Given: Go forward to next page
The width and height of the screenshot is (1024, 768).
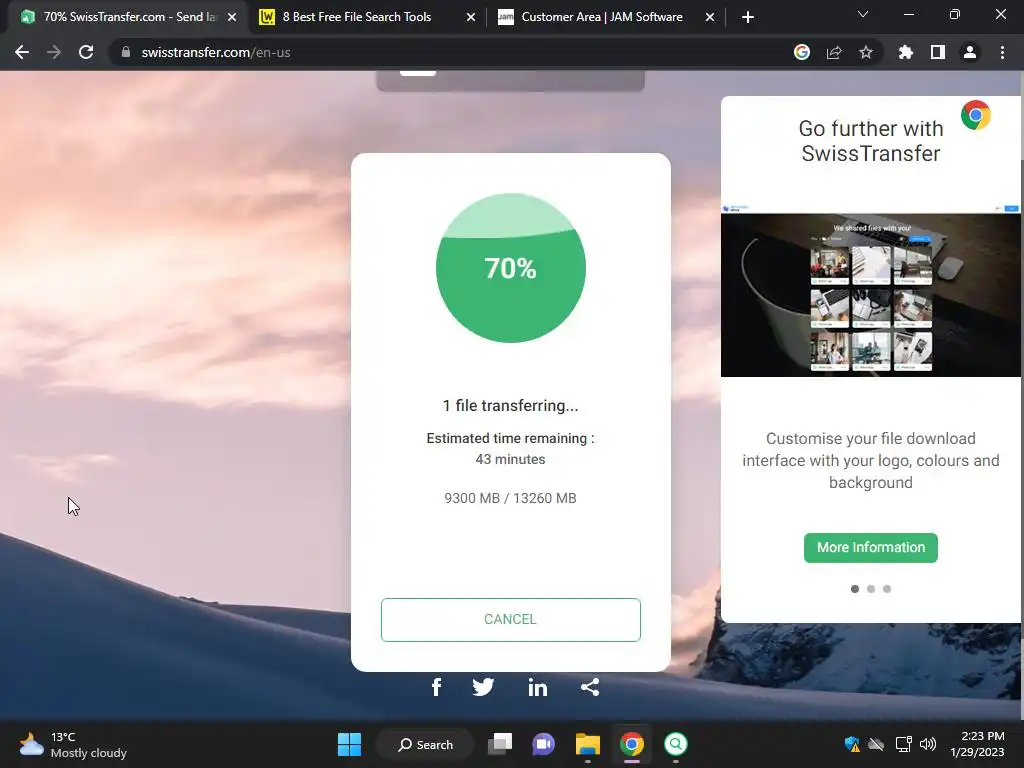Looking at the screenshot, I should 54,52.
